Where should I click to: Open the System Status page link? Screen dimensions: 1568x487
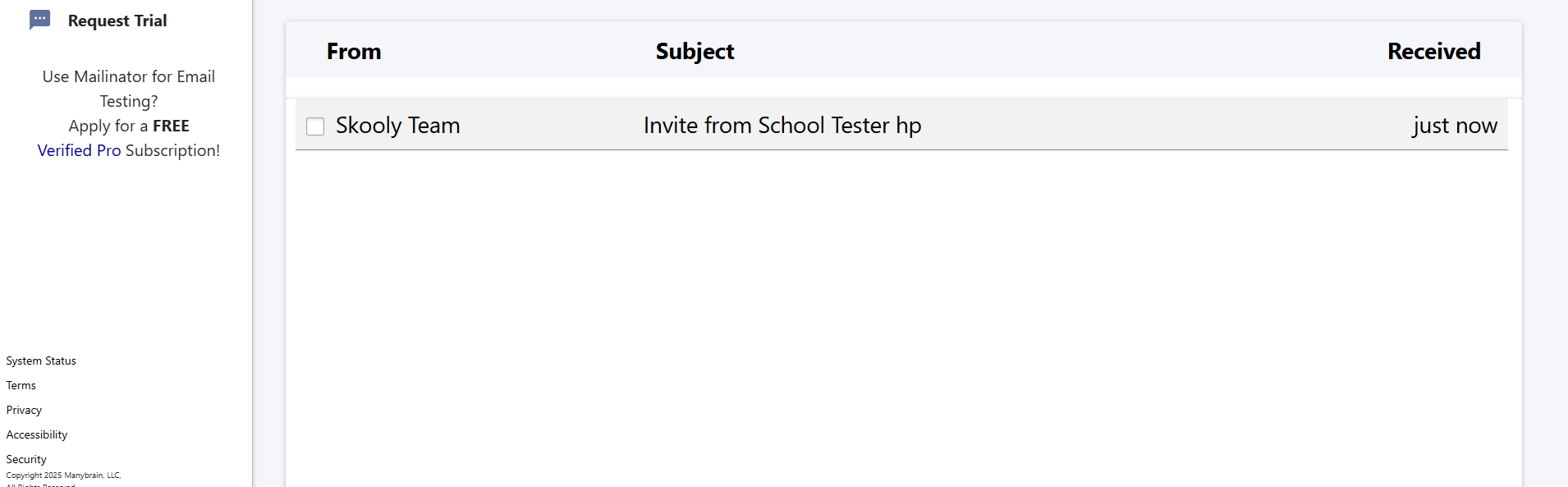[41, 361]
